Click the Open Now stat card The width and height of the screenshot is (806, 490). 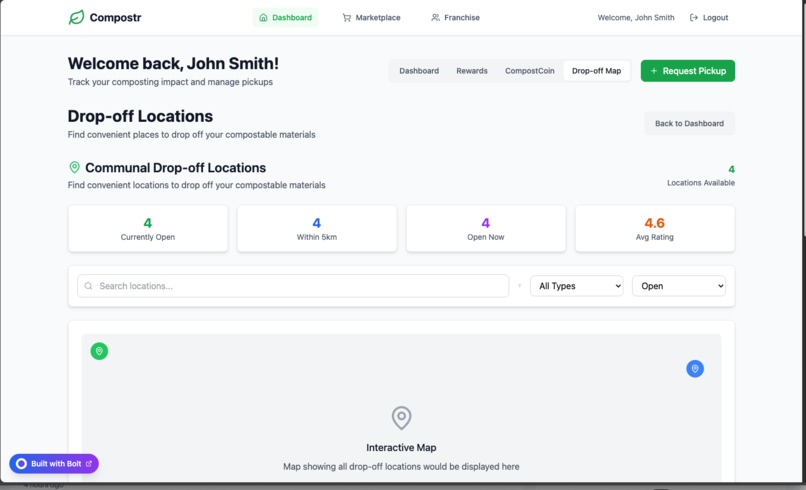pyautogui.click(x=486, y=229)
